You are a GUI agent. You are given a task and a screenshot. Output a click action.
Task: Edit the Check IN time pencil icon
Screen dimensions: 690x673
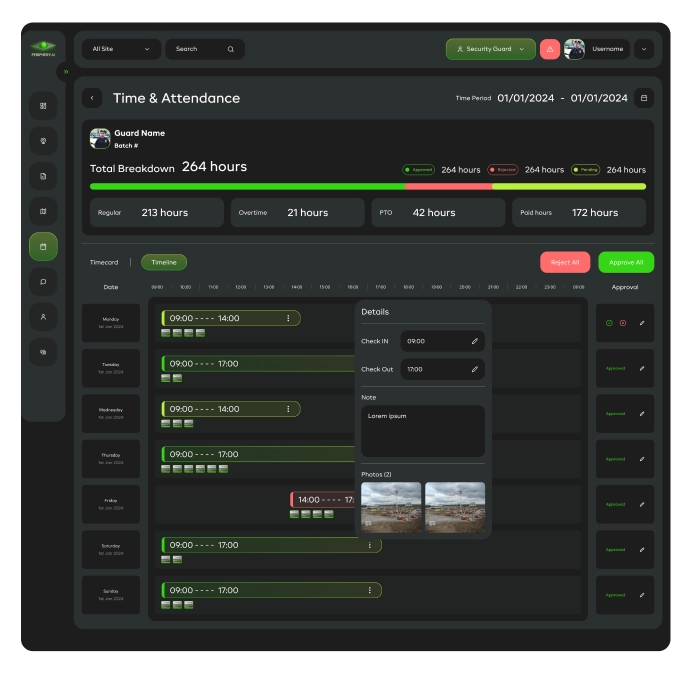pos(475,341)
